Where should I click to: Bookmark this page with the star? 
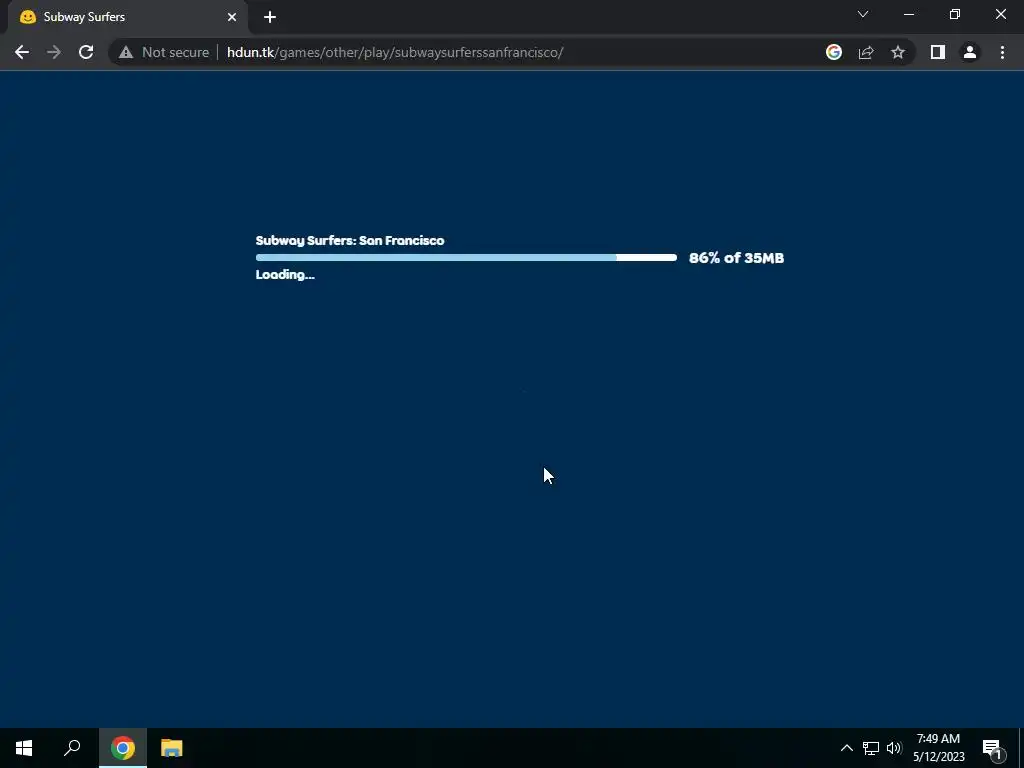[x=898, y=52]
